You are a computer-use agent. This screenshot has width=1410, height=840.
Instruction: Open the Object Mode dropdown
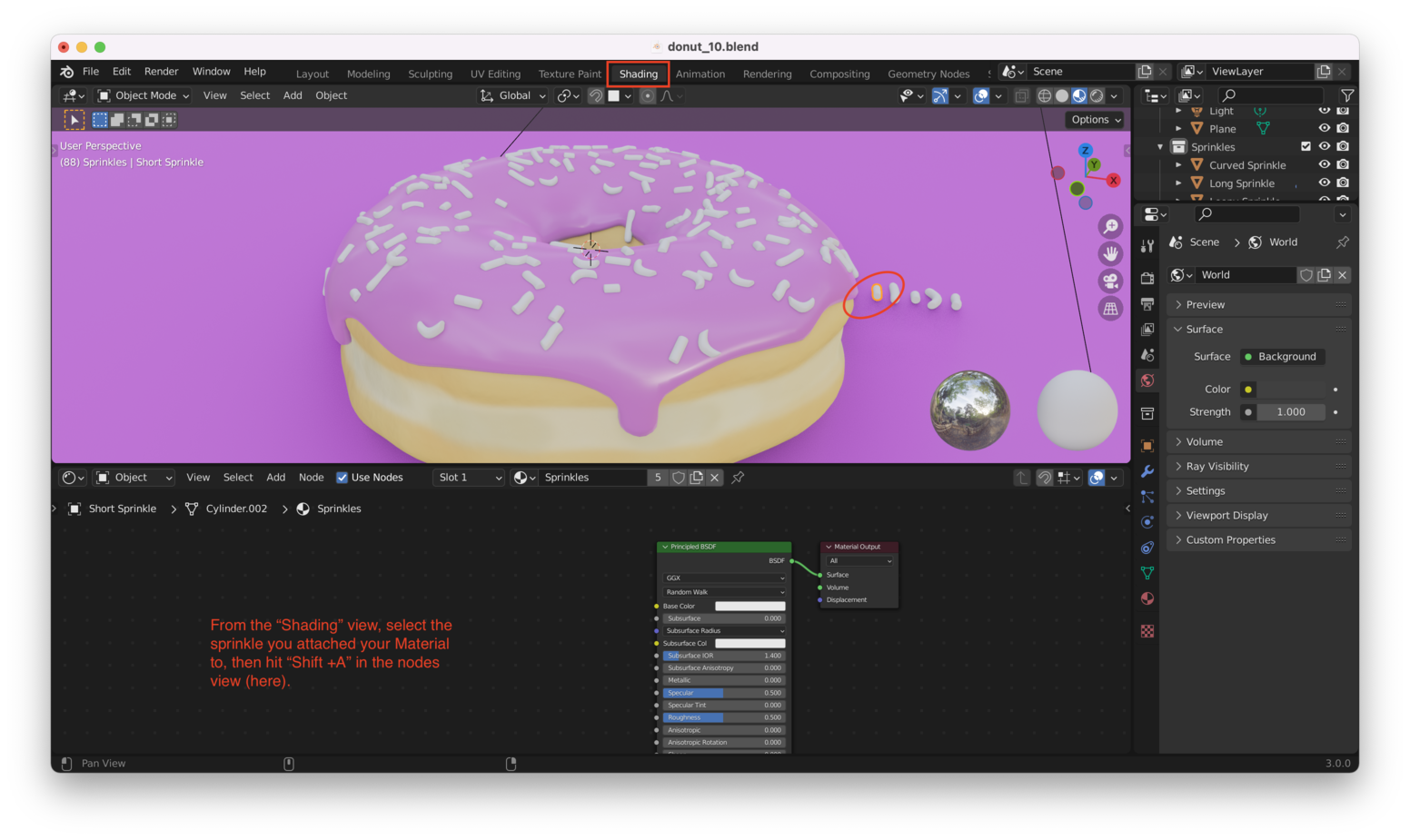[142, 95]
